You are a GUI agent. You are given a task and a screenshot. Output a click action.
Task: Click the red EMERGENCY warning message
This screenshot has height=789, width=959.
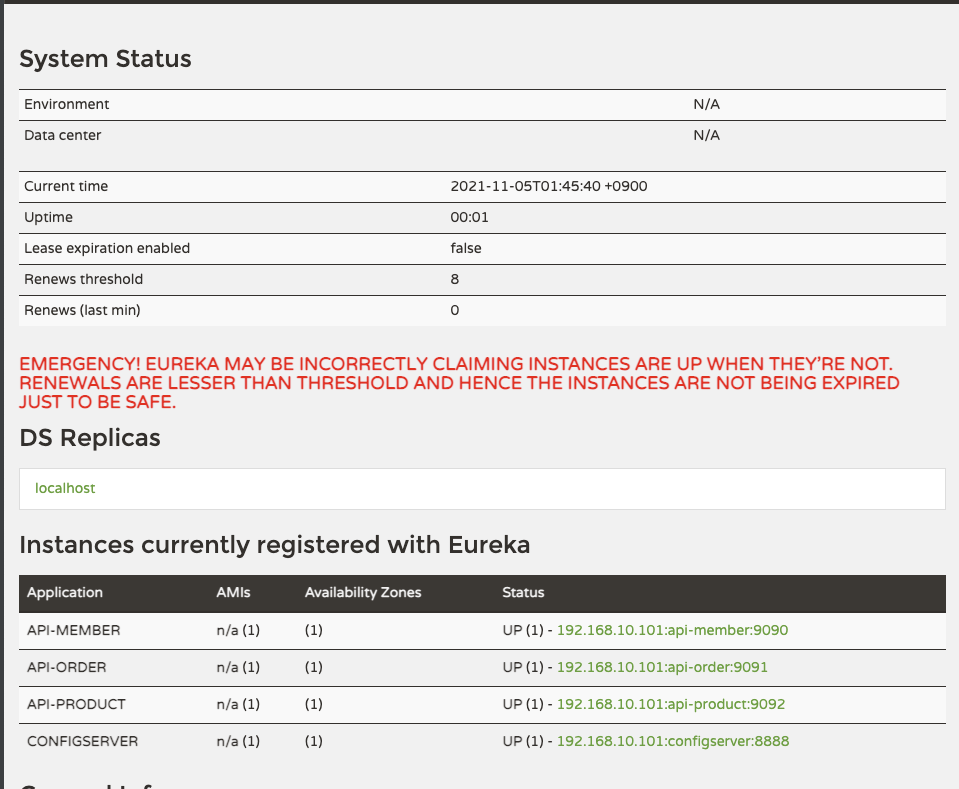coord(459,382)
